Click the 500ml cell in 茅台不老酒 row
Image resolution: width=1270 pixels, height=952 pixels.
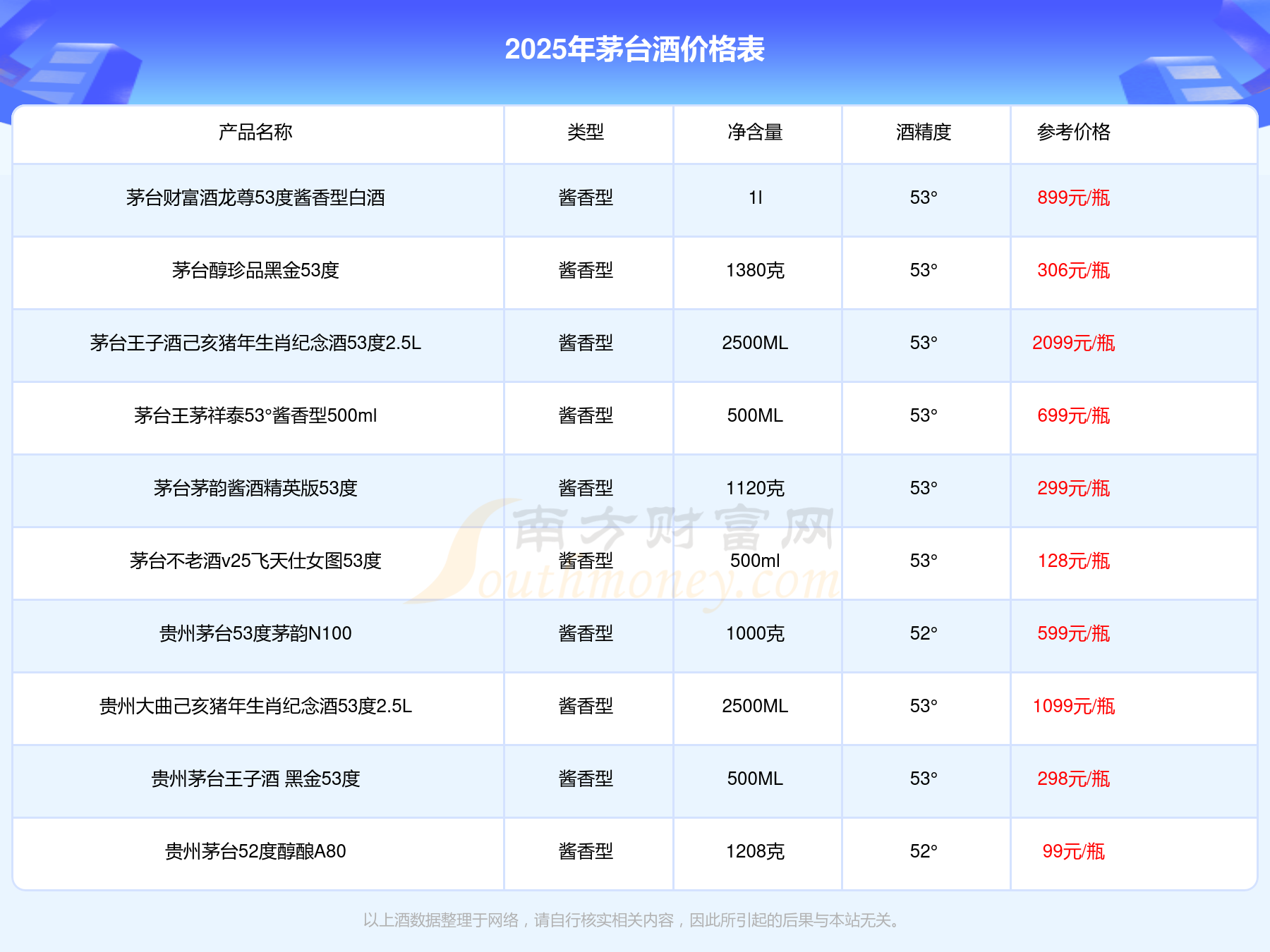tap(755, 561)
